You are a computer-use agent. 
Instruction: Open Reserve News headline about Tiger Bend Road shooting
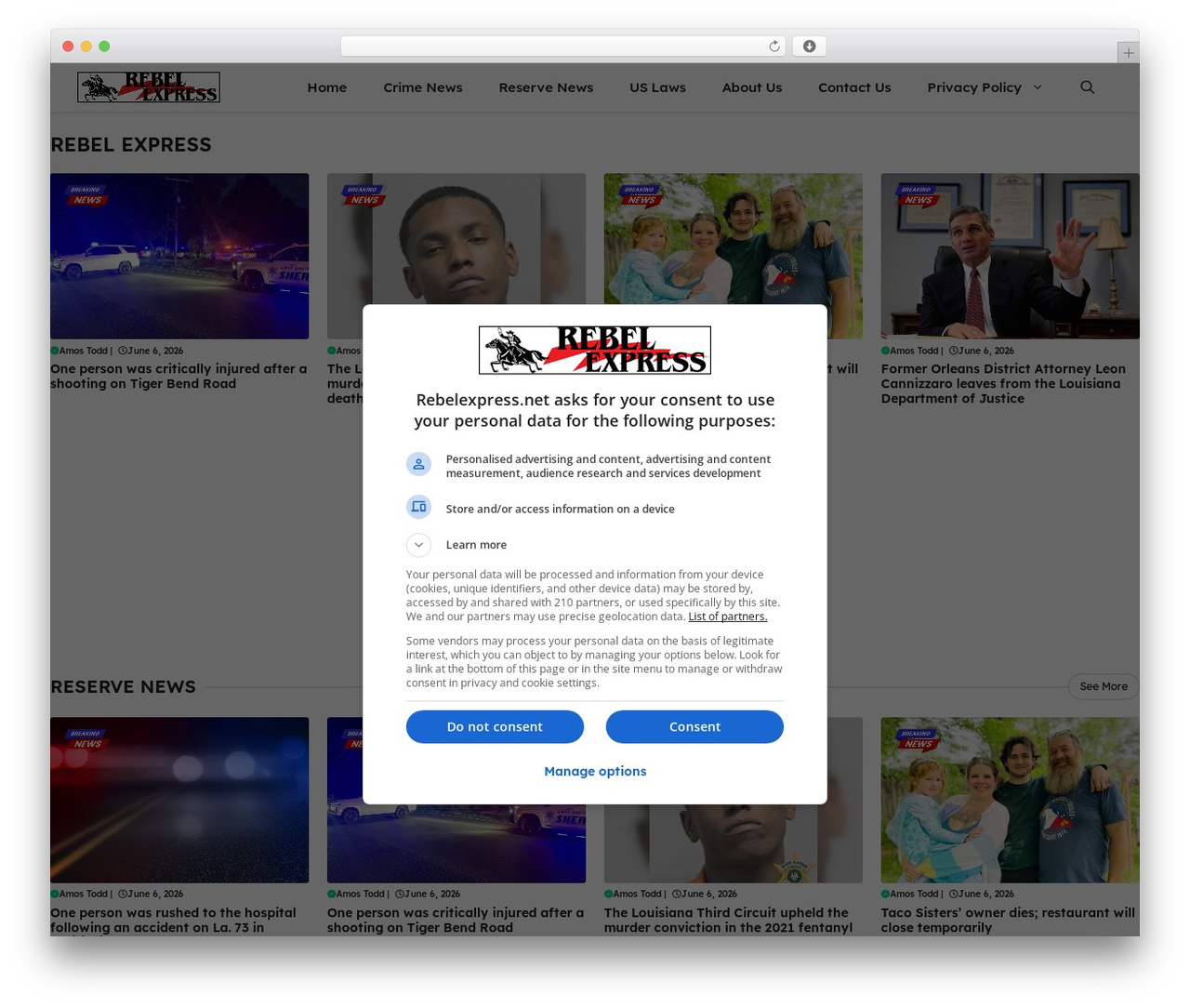point(456,920)
